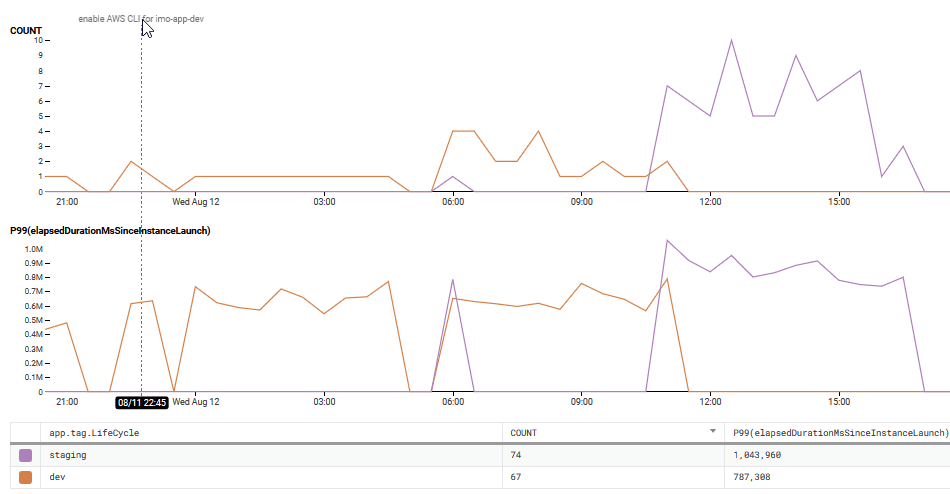
Task: Click the 12:00 label on the COUNT chart axis
Action: 711,202
